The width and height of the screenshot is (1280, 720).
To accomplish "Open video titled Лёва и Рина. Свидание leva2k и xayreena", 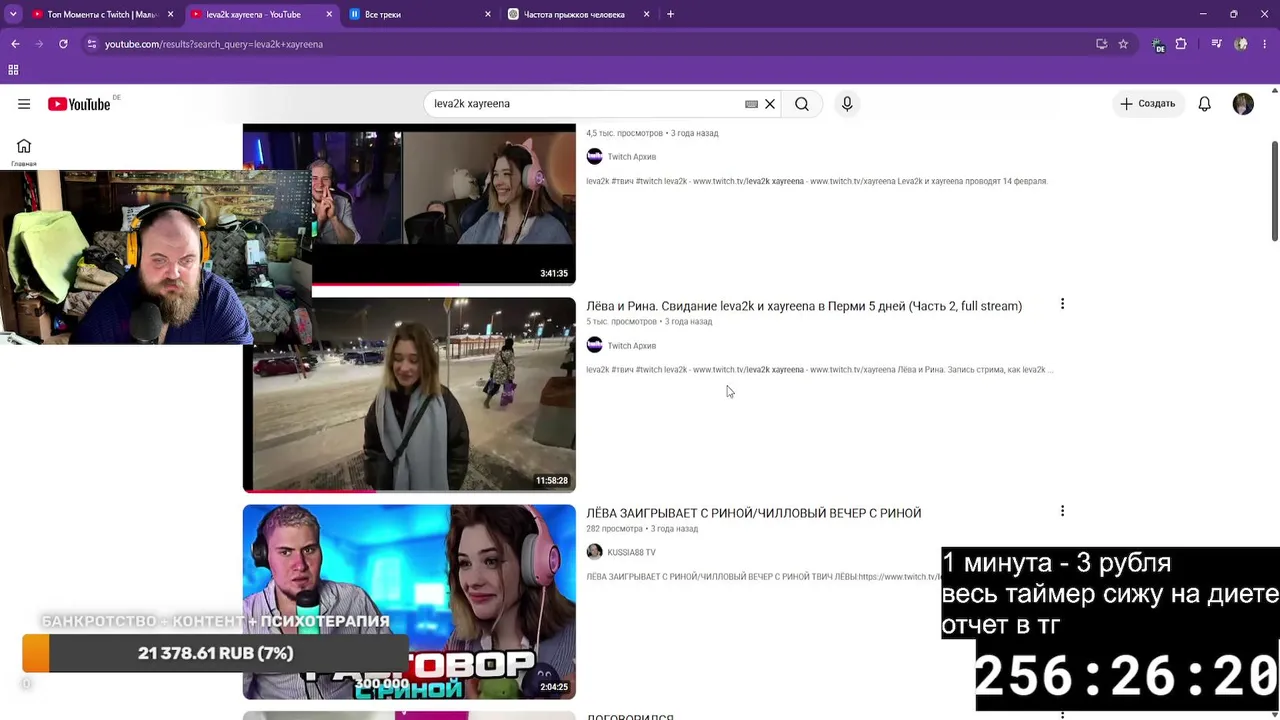I will 804,306.
